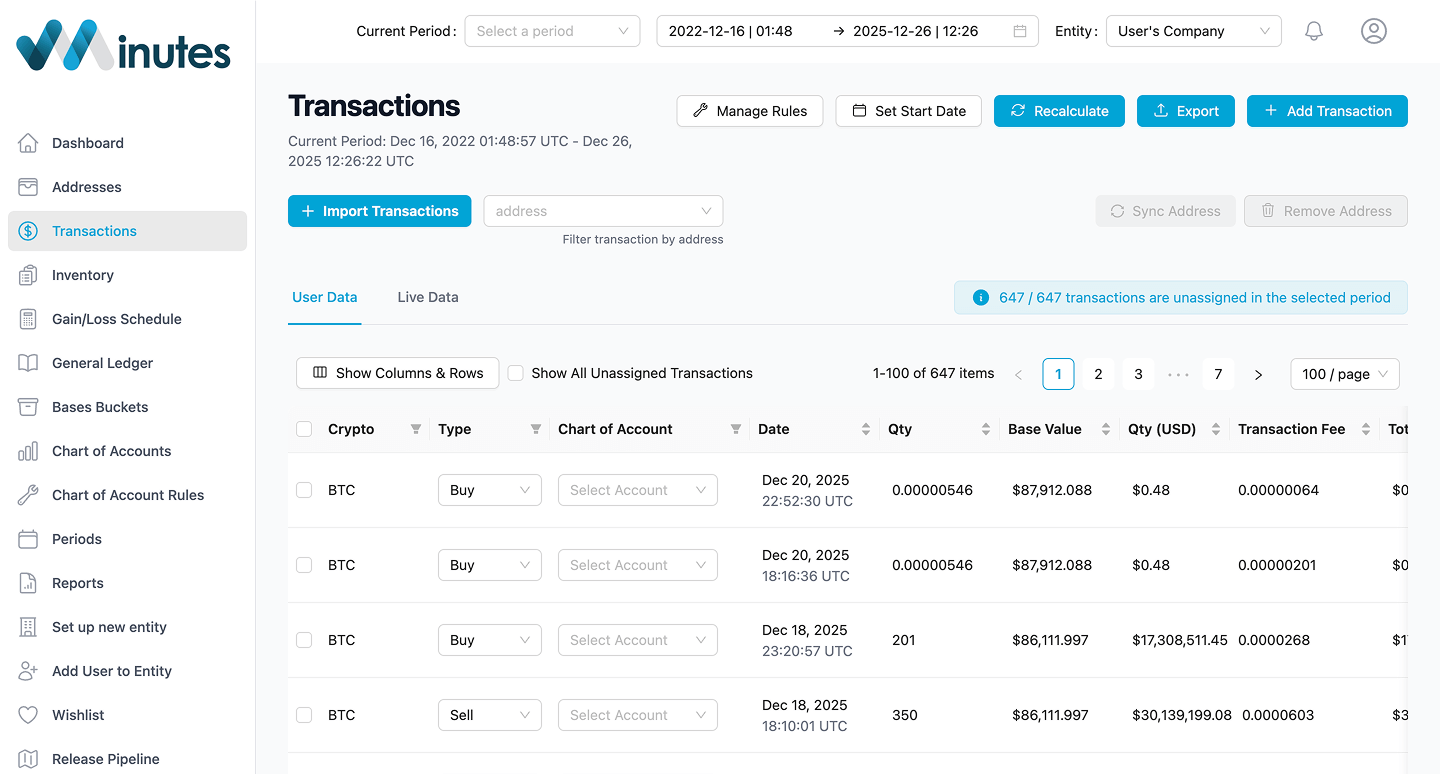The height and width of the screenshot is (774, 1440).
Task: Switch to the Live Data tab
Action: [x=427, y=297]
